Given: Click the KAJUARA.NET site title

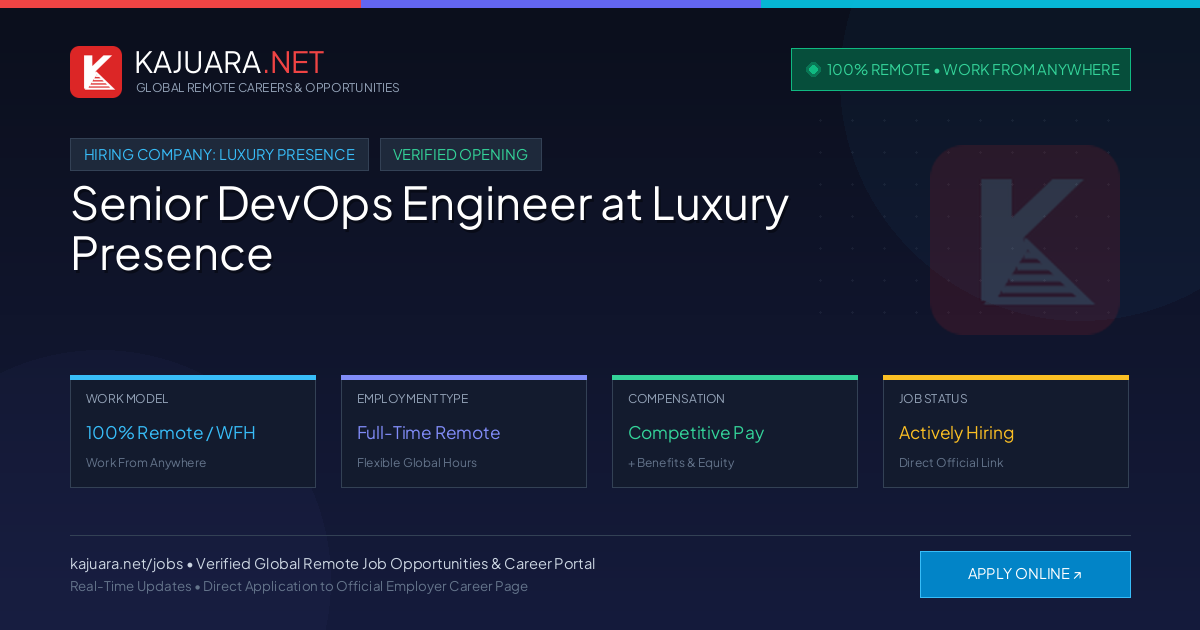Looking at the screenshot, I should (229, 62).
